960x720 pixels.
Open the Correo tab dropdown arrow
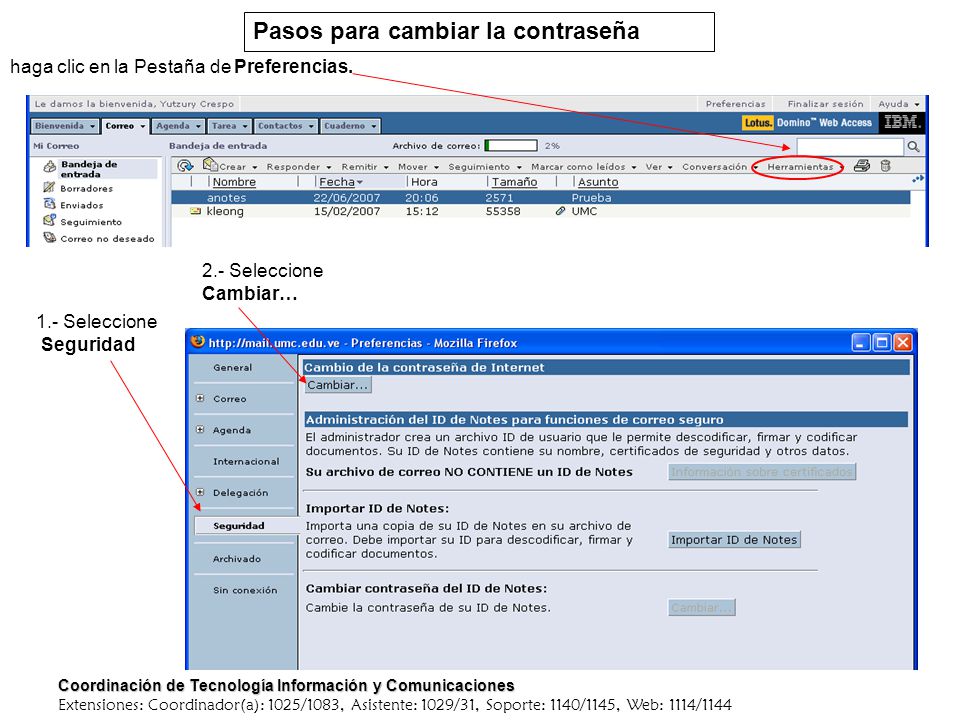point(143,126)
